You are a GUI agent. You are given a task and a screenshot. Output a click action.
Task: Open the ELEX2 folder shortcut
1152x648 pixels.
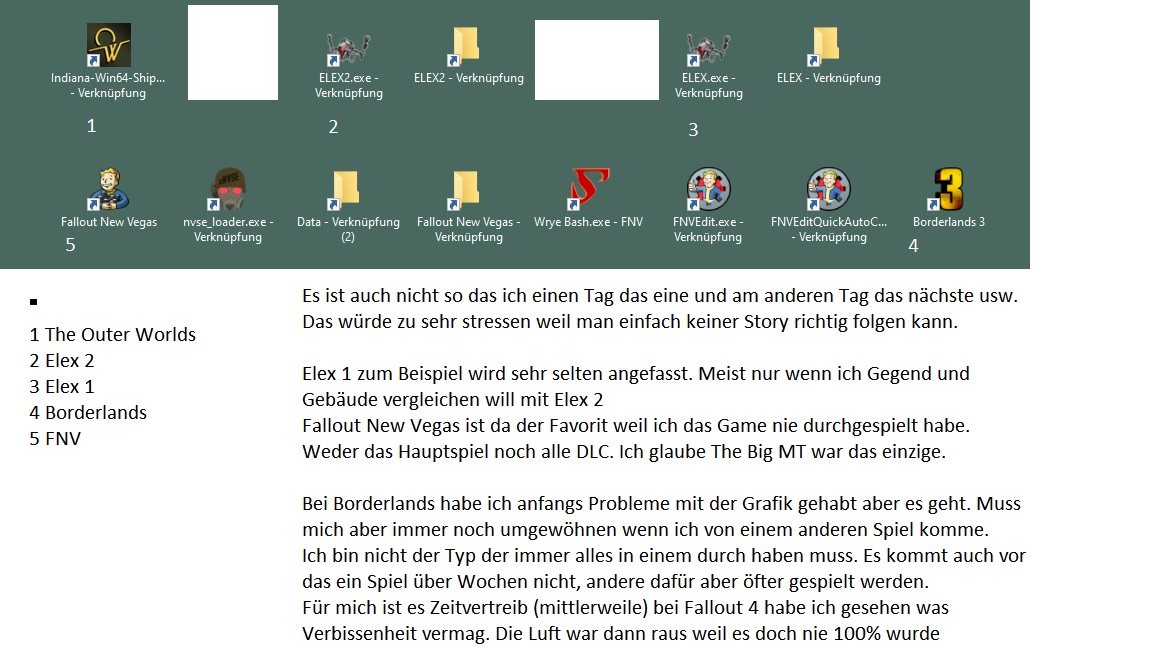click(467, 45)
